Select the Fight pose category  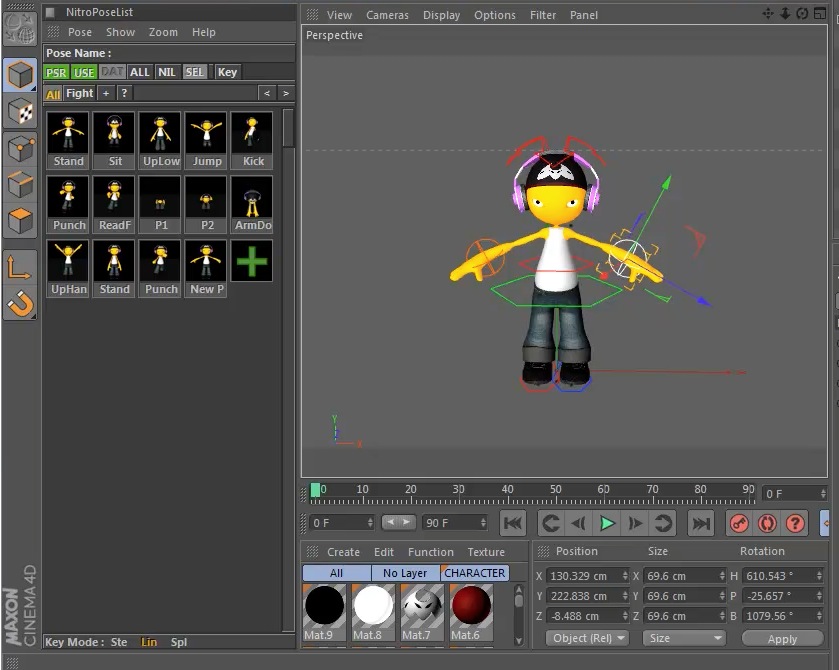[79, 93]
